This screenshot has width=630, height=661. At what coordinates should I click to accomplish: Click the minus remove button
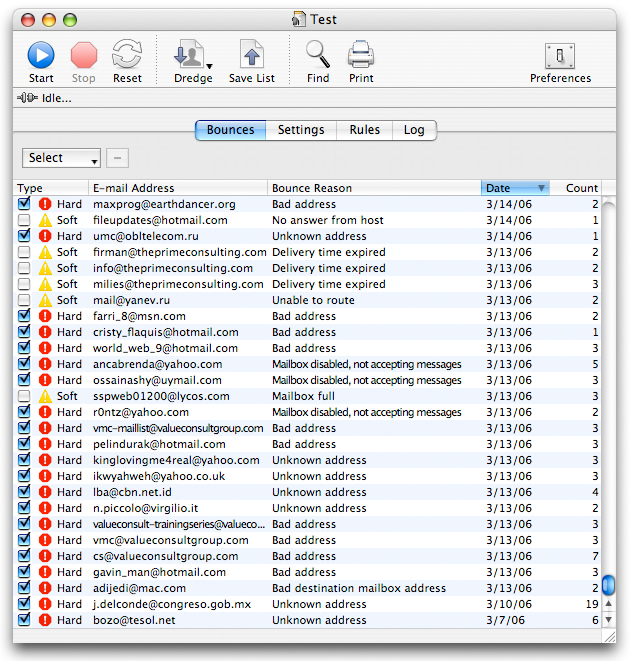tap(117, 158)
